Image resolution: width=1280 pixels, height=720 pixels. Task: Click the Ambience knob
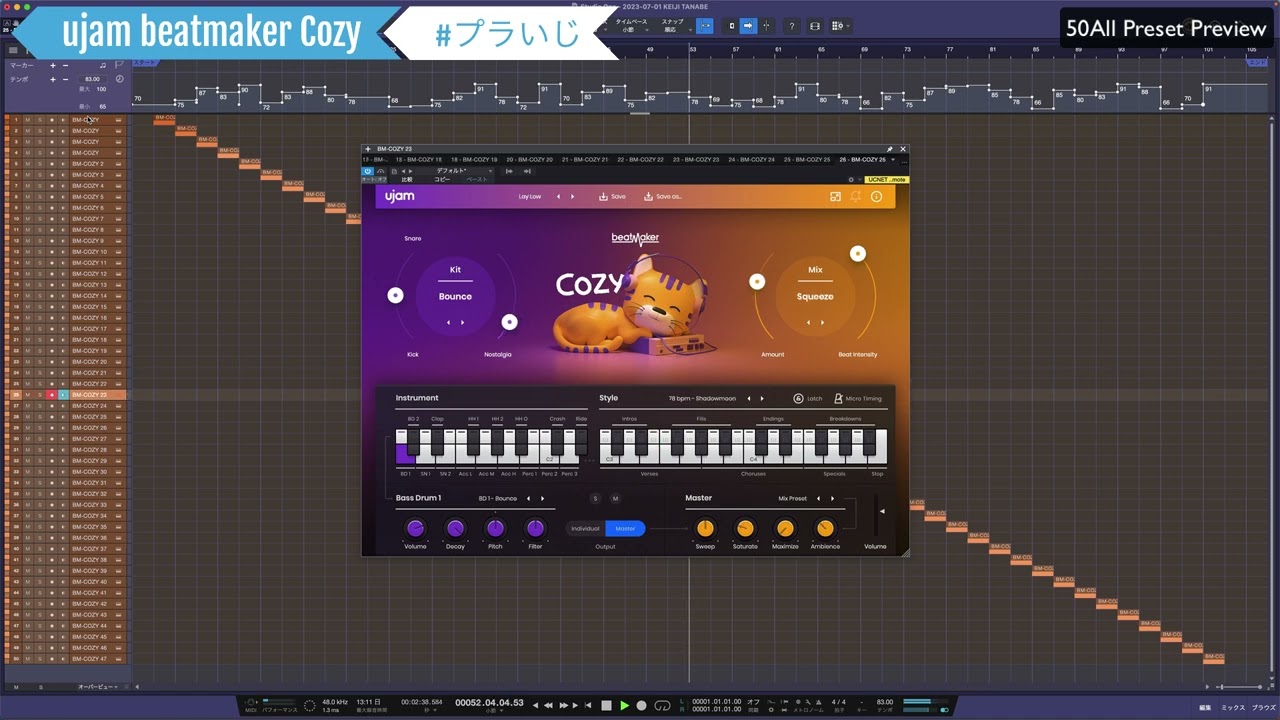click(825, 528)
